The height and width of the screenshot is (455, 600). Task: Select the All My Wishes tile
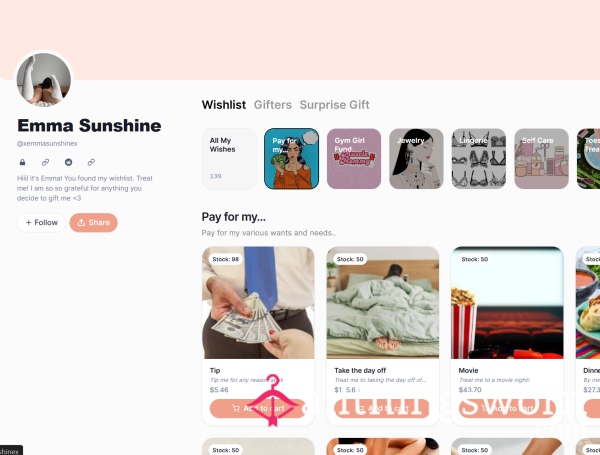[229, 158]
